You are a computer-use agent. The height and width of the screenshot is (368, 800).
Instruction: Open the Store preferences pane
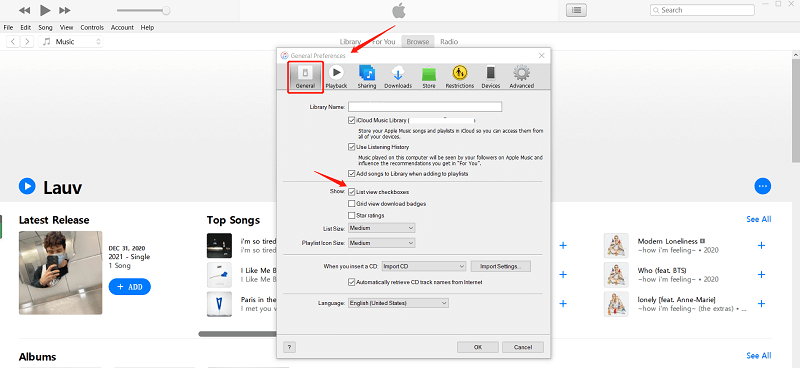(429, 77)
